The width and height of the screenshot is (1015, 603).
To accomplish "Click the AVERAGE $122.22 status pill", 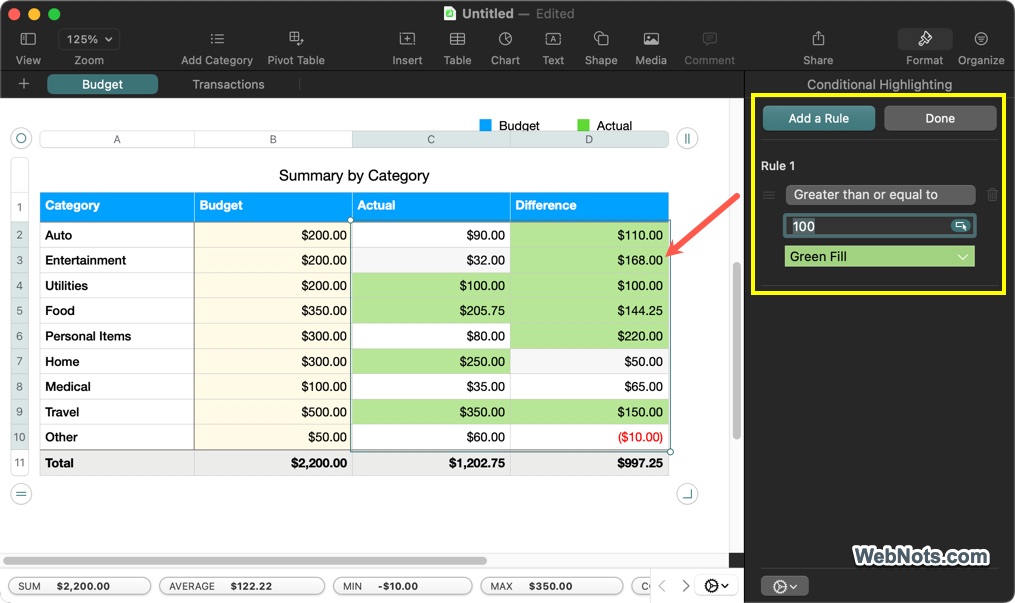I will pyautogui.click(x=242, y=586).
